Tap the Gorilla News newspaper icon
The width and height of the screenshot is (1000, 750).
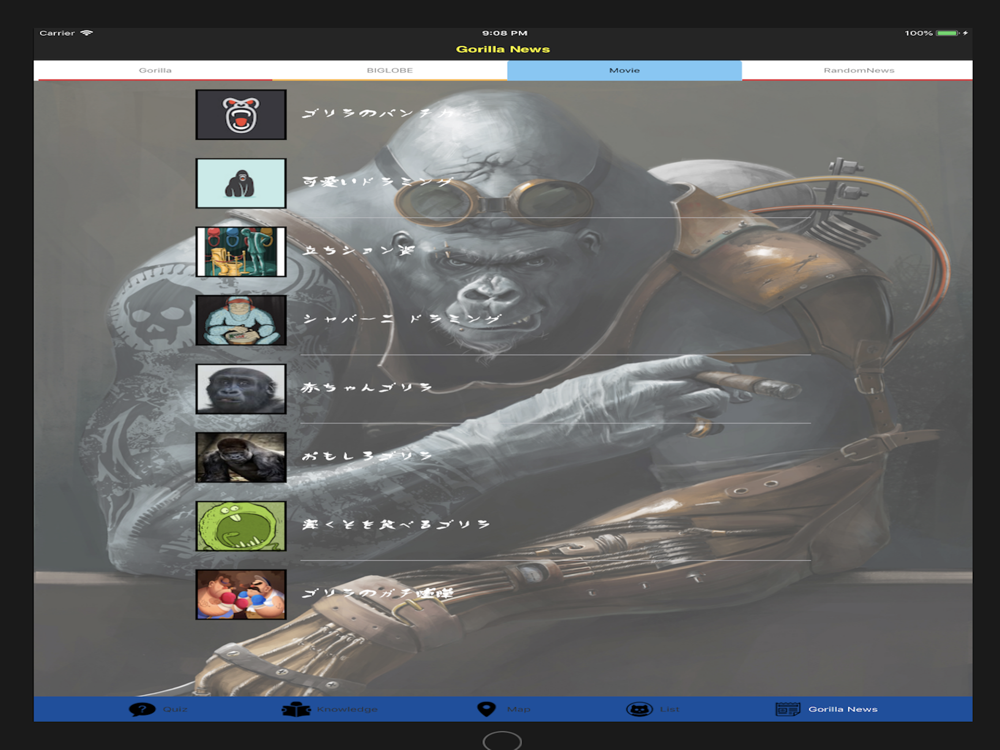tap(788, 709)
